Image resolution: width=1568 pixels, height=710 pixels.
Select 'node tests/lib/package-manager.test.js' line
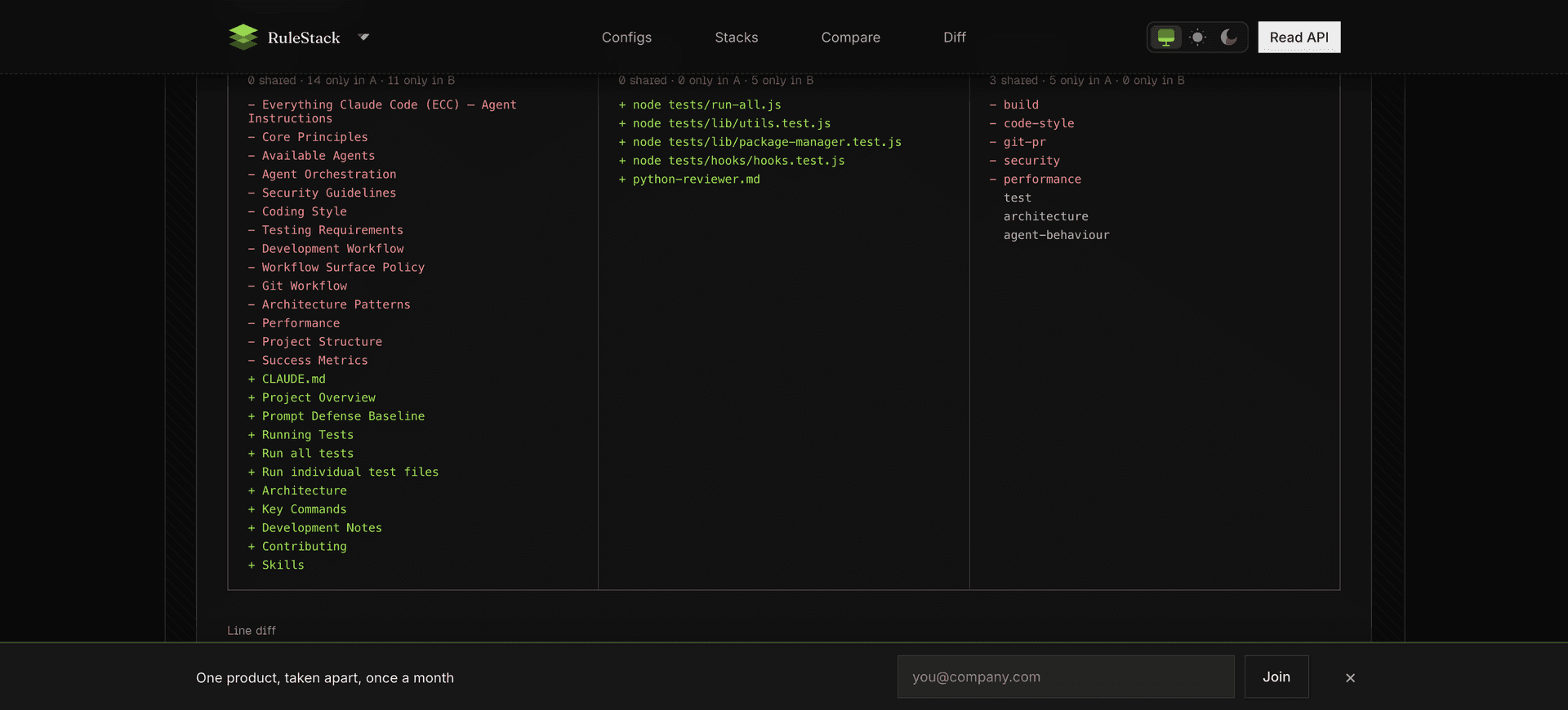tap(760, 143)
